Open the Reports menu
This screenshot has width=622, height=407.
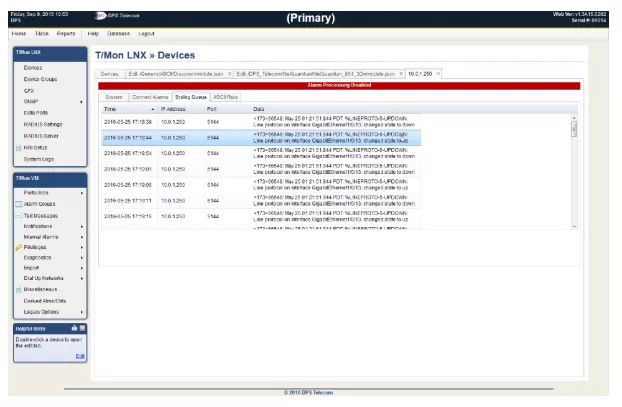[66, 34]
